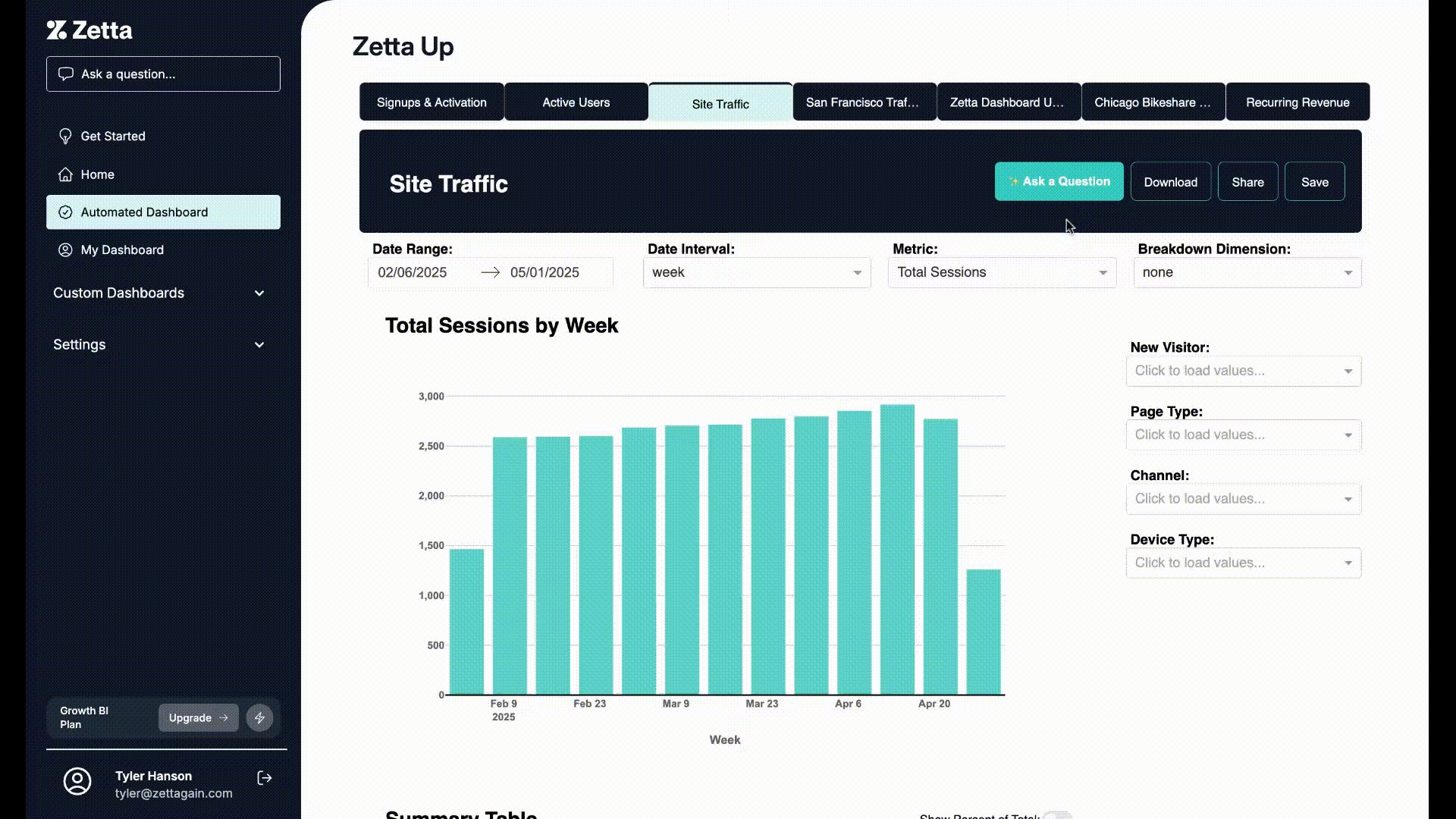Open the Device Type filter dropdown

click(x=1243, y=563)
